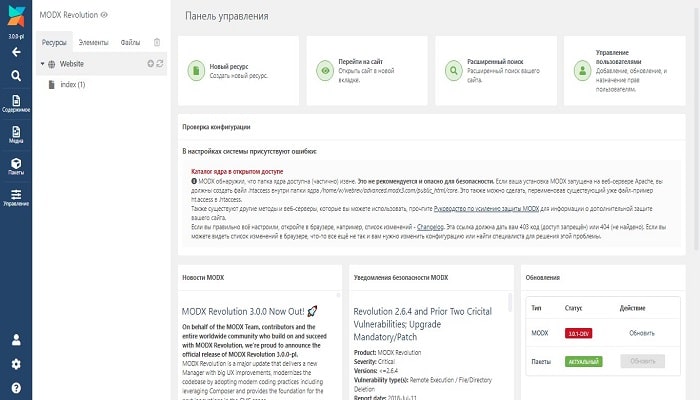The height and width of the screenshot is (400, 700).
Task: Open the trash bin tab icon
Action: (157, 42)
